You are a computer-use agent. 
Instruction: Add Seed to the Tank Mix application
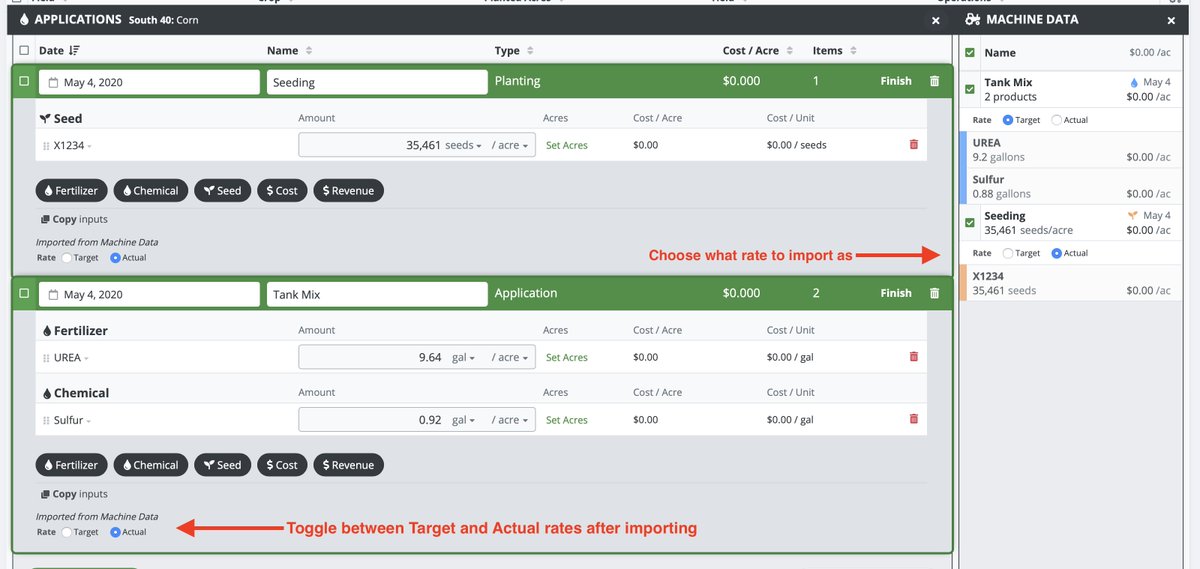click(x=221, y=465)
